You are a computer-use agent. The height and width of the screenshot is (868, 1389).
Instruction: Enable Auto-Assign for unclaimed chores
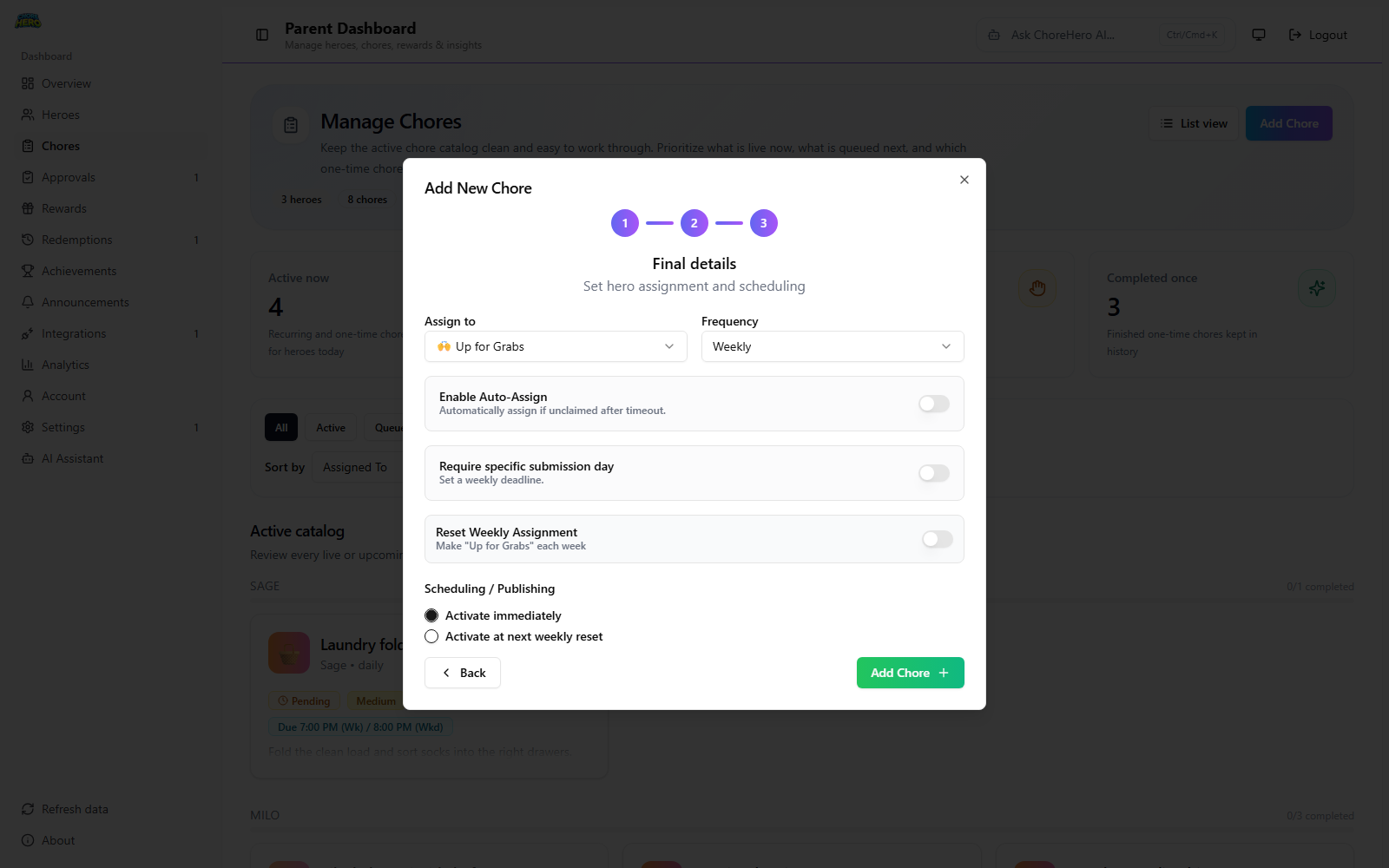(x=933, y=403)
